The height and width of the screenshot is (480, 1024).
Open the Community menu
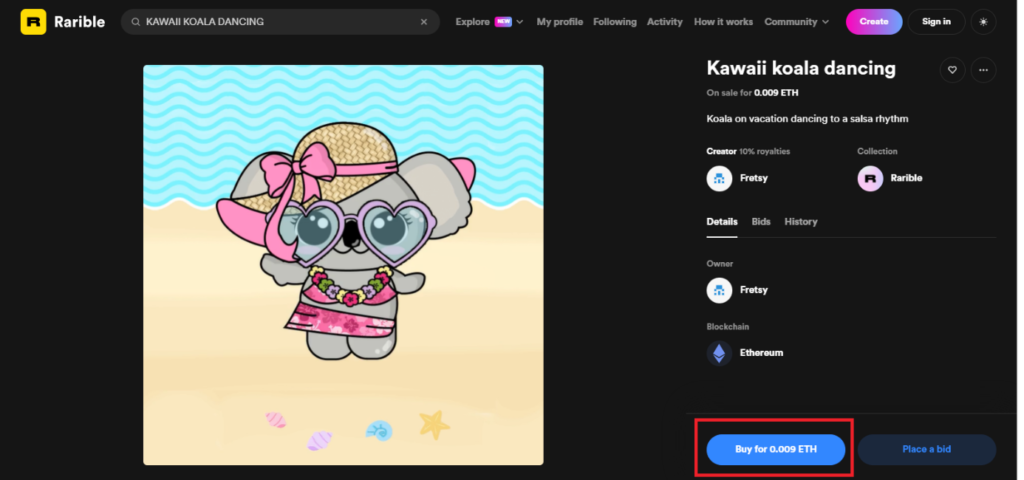point(791,22)
